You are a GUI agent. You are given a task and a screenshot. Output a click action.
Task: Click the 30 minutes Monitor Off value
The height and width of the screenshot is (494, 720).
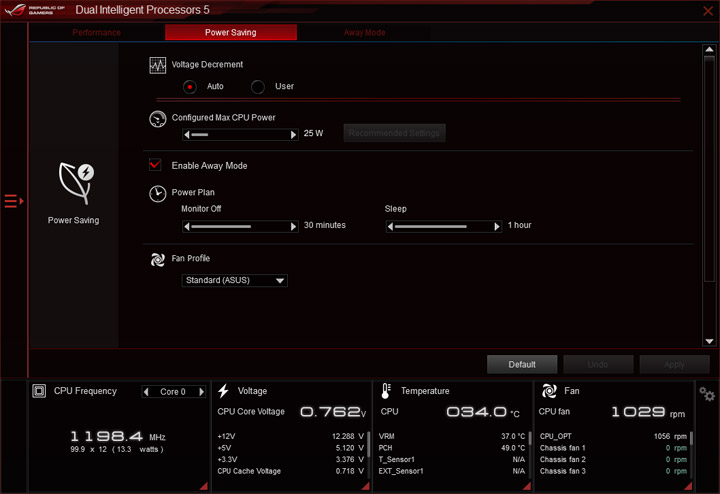click(325, 225)
